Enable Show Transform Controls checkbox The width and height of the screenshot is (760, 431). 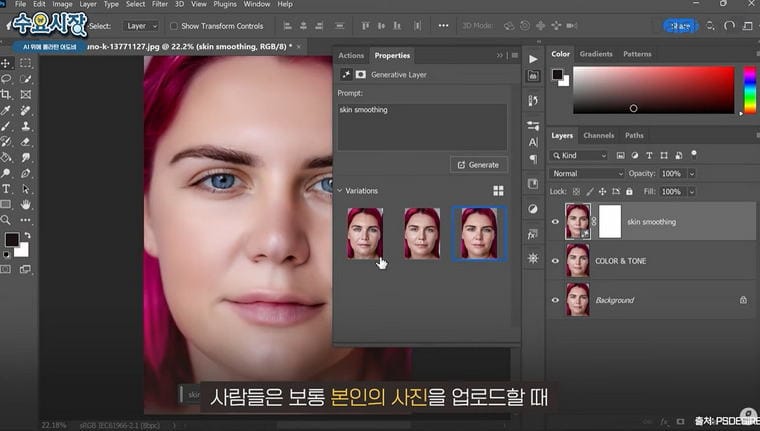pos(174,26)
